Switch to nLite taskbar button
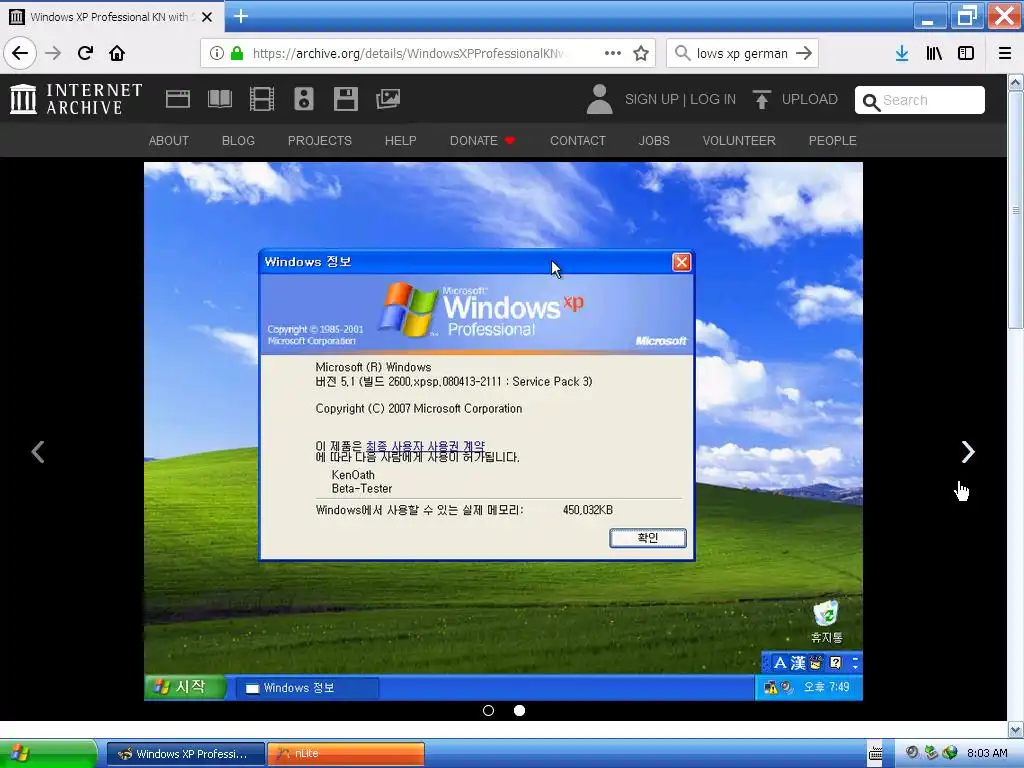 pyautogui.click(x=345, y=754)
